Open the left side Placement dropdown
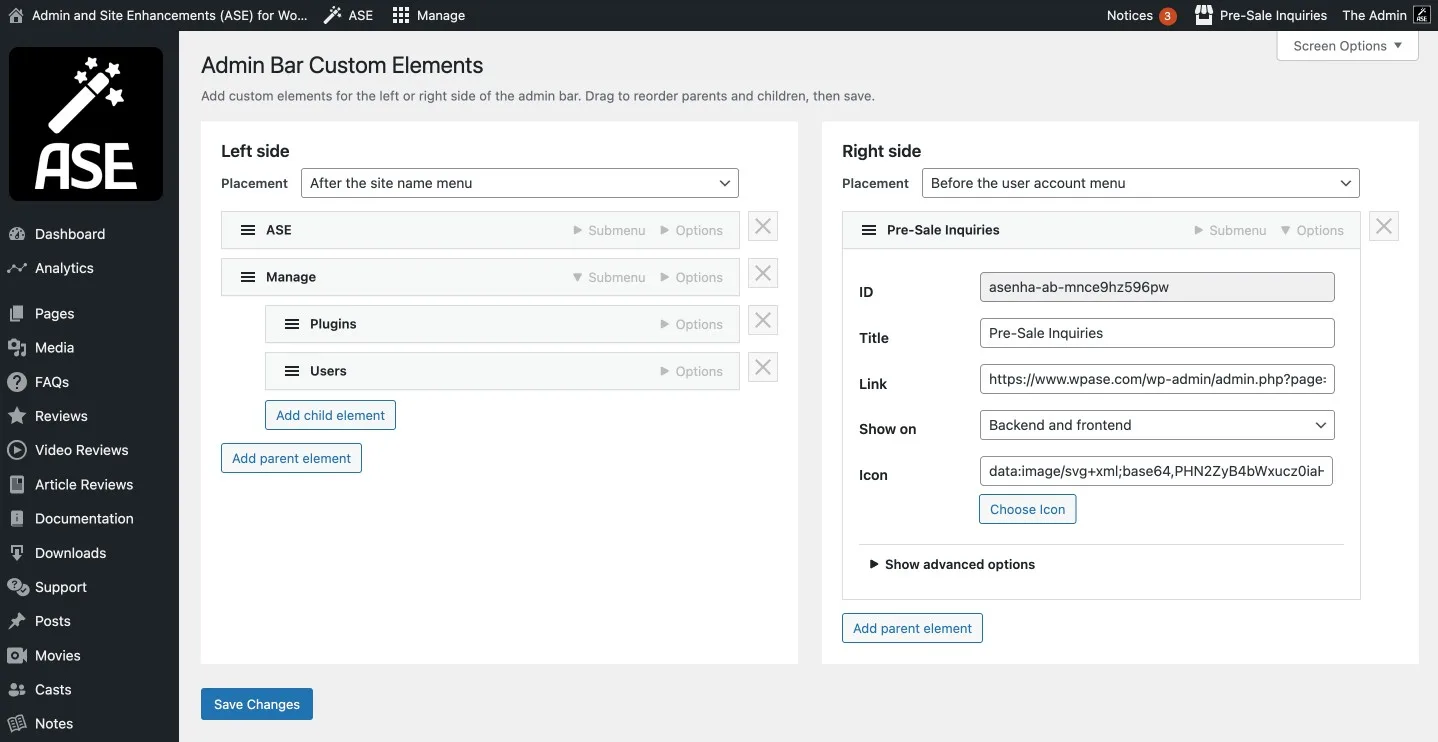This screenshot has width=1438, height=742. [519, 183]
